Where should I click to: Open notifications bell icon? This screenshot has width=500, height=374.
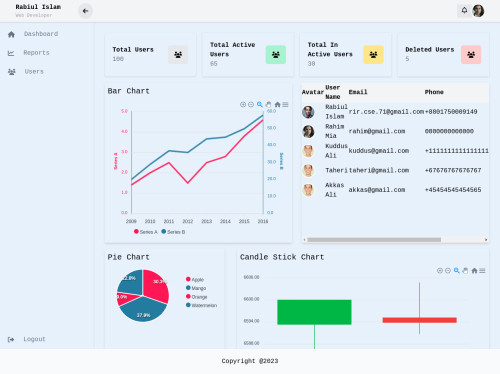pos(464,11)
